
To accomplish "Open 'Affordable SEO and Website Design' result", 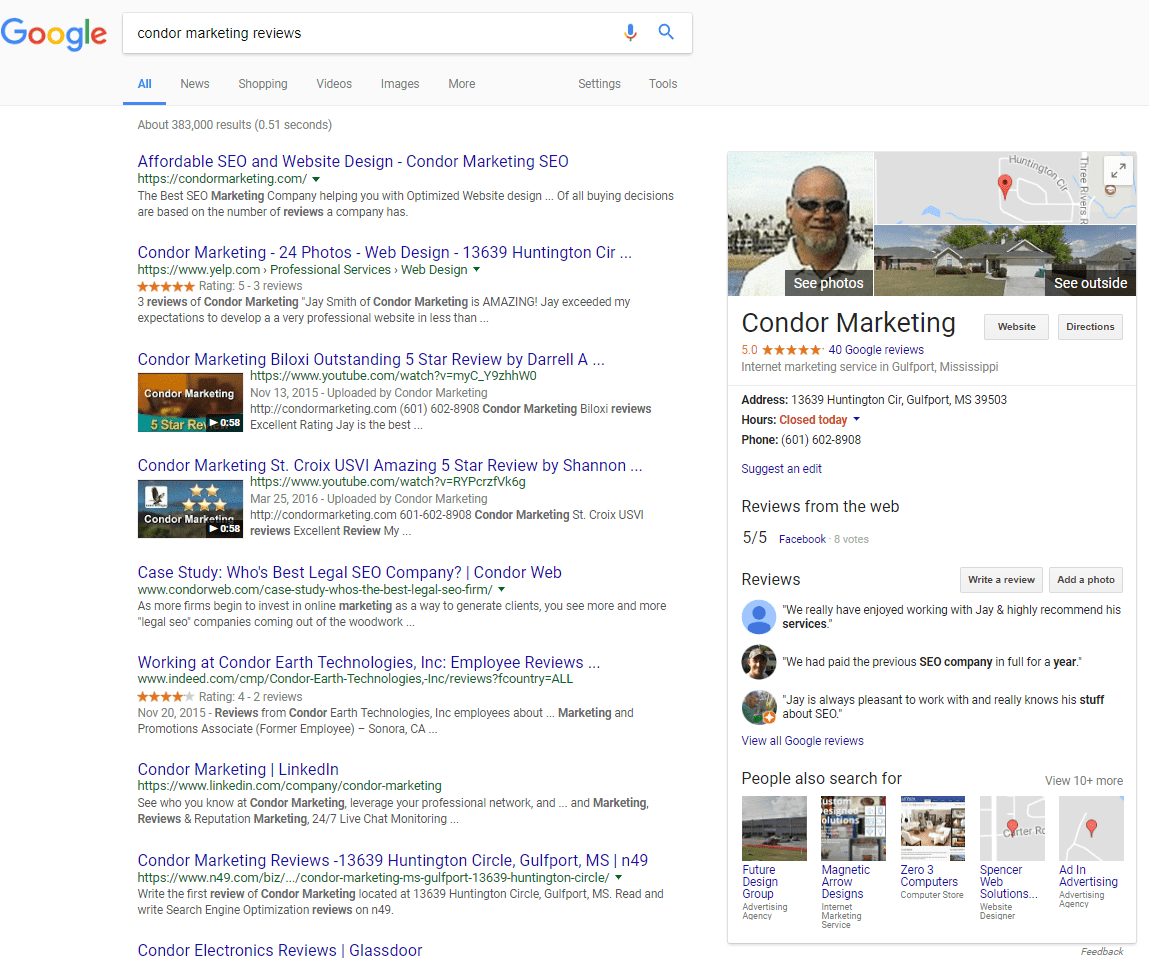I will point(353,161).
